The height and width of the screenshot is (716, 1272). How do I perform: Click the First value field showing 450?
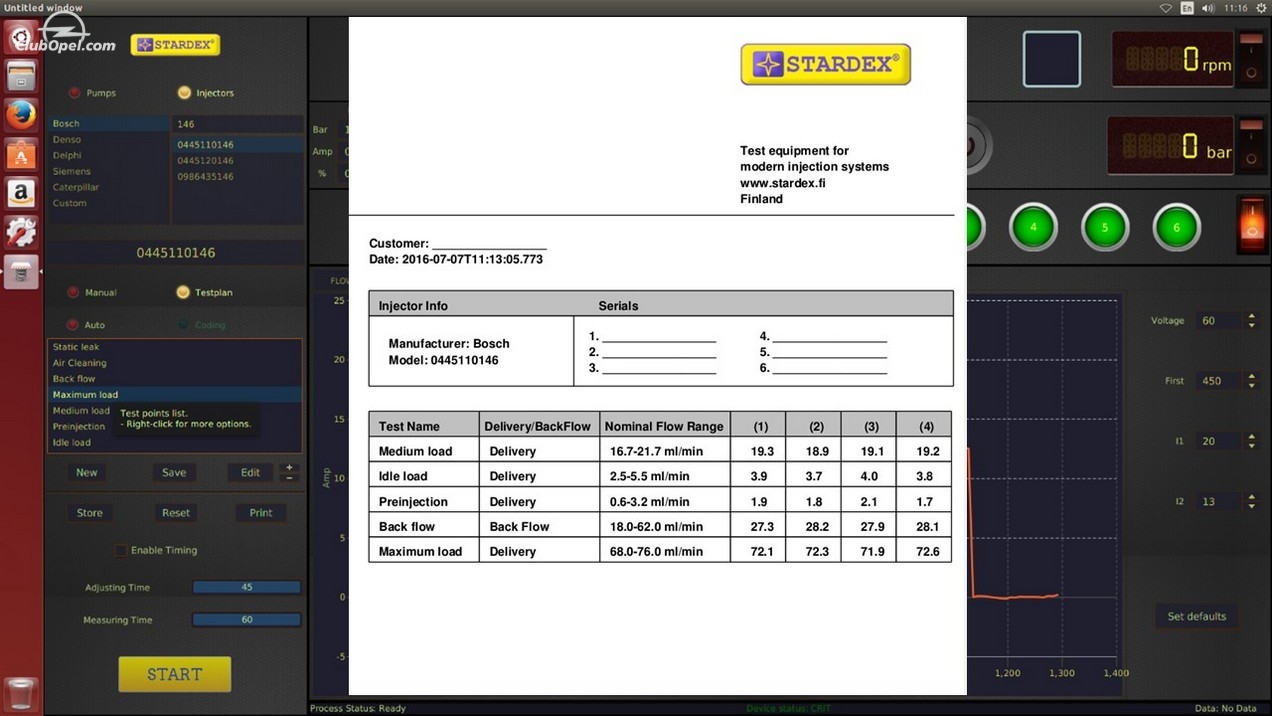point(1220,381)
